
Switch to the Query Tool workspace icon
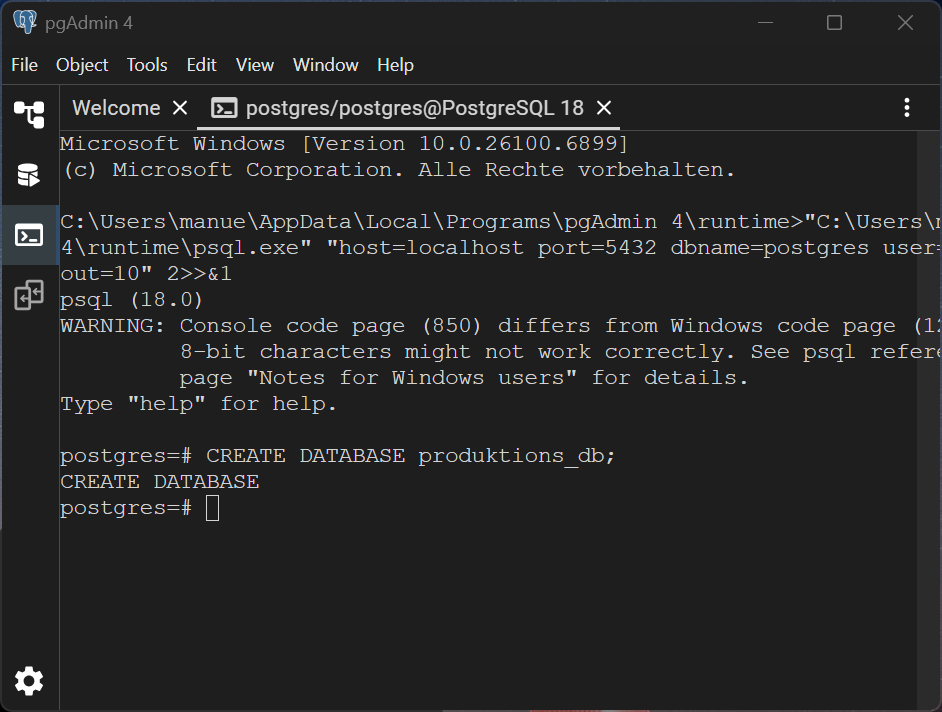coord(29,175)
